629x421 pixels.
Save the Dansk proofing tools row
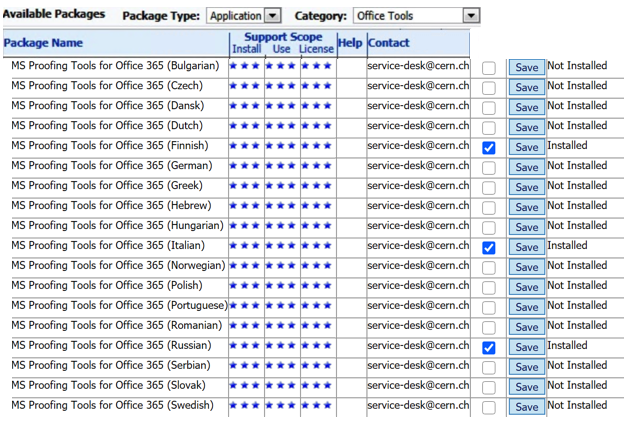527,107
